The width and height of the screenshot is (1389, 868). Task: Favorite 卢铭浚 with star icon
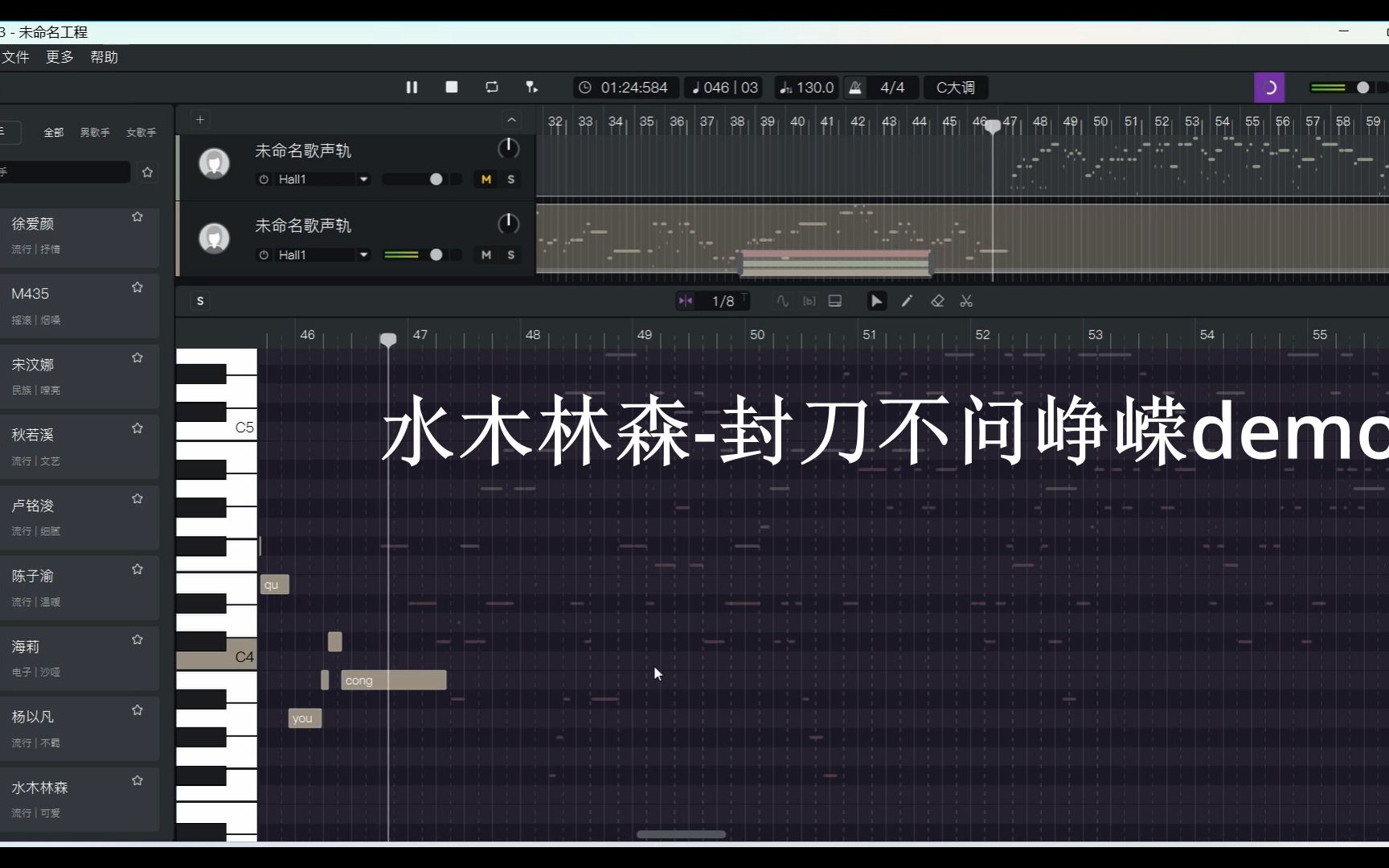pyautogui.click(x=137, y=499)
